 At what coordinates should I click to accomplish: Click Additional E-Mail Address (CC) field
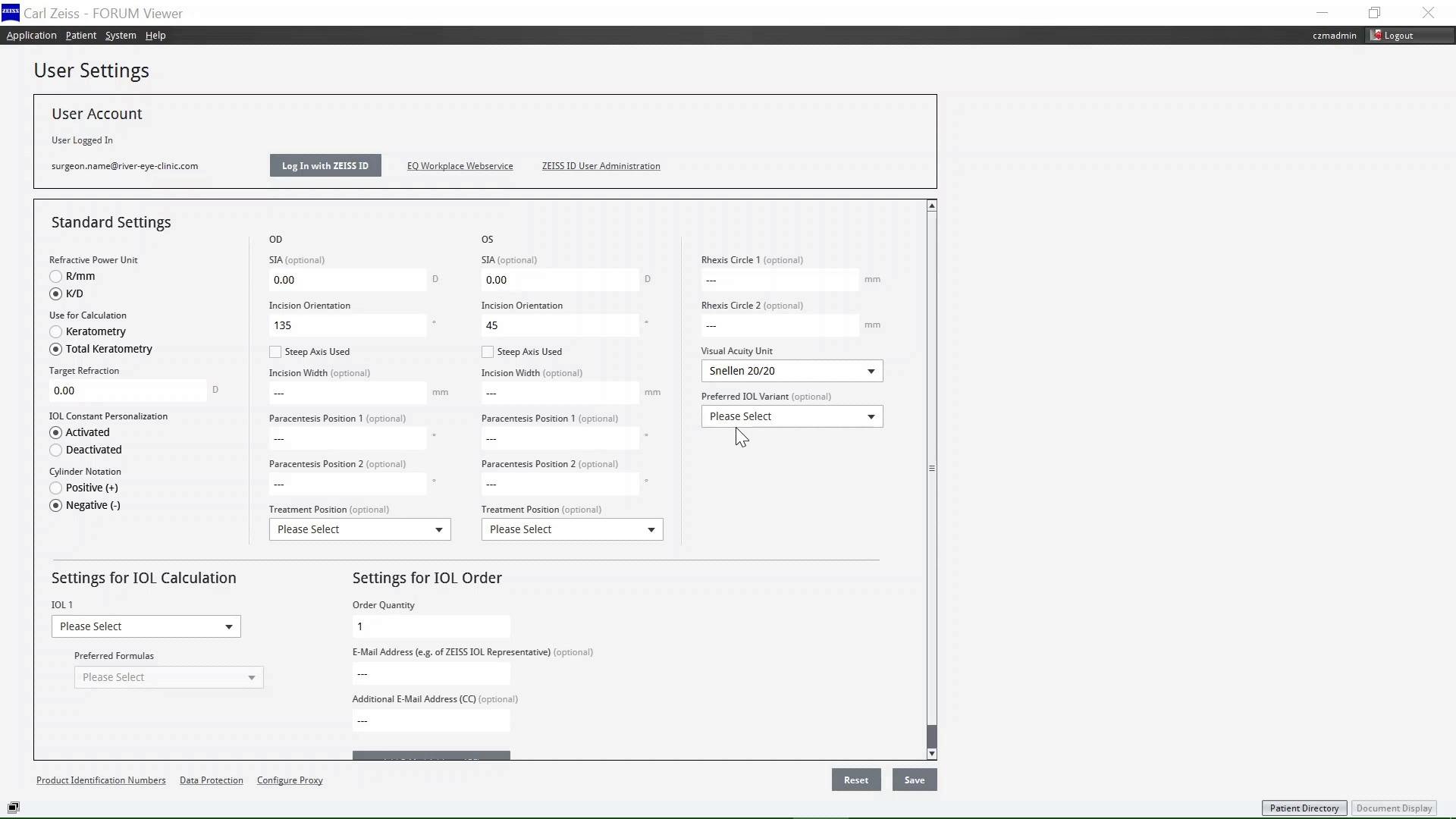tap(431, 720)
